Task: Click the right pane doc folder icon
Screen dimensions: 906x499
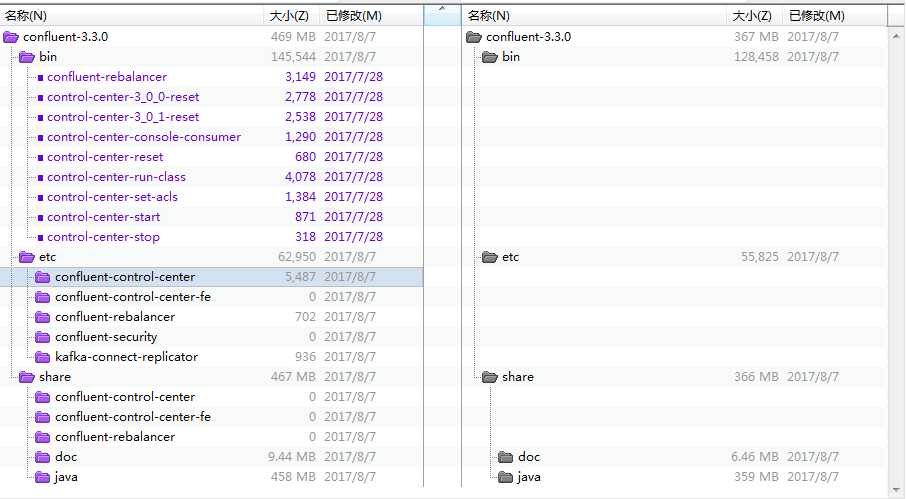Action: pos(506,457)
